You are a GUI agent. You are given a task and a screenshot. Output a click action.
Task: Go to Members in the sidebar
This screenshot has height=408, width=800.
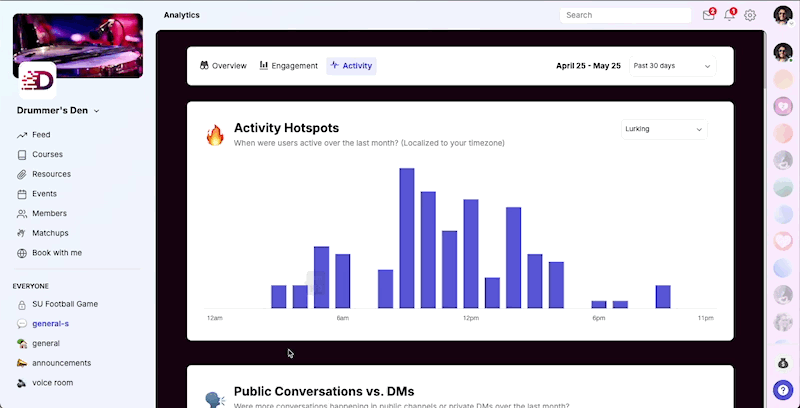(49, 214)
